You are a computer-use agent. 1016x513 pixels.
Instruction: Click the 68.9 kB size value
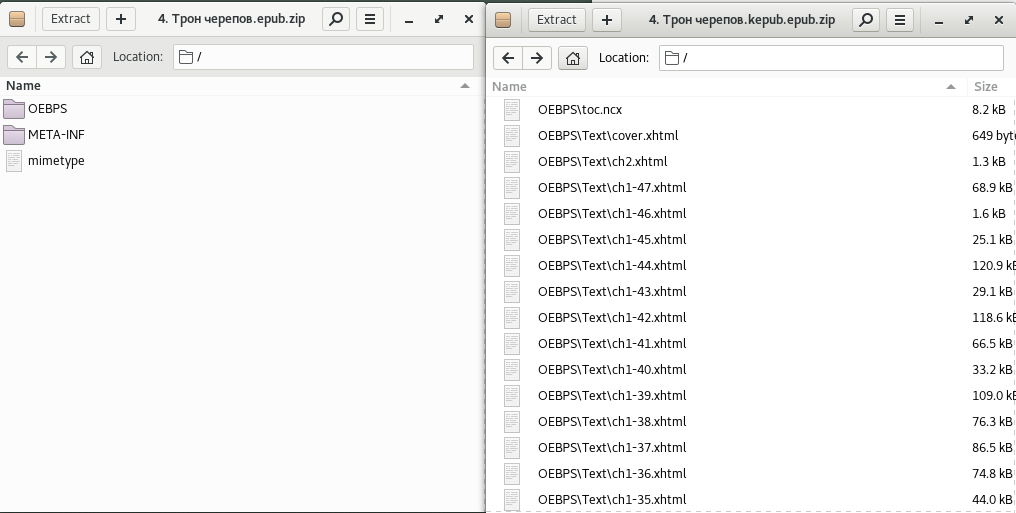(992, 187)
